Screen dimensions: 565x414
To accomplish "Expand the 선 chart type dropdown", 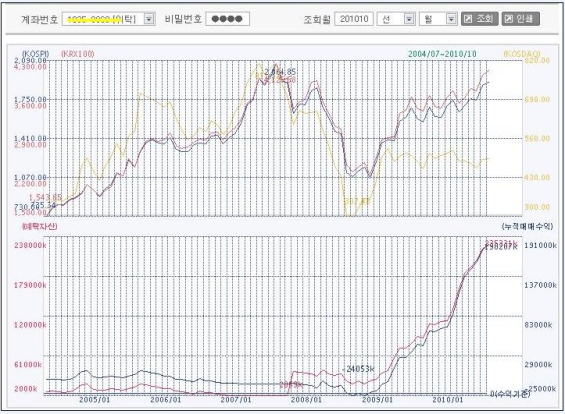I will click(x=409, y=19).
